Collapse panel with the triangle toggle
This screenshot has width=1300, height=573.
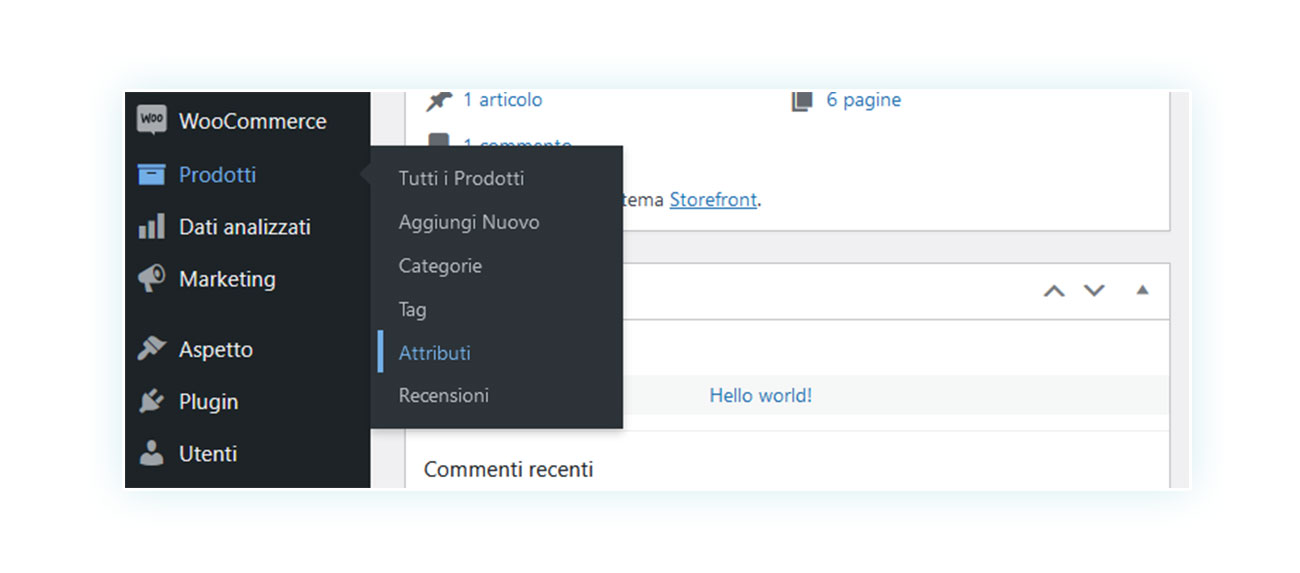point(1142,291)
